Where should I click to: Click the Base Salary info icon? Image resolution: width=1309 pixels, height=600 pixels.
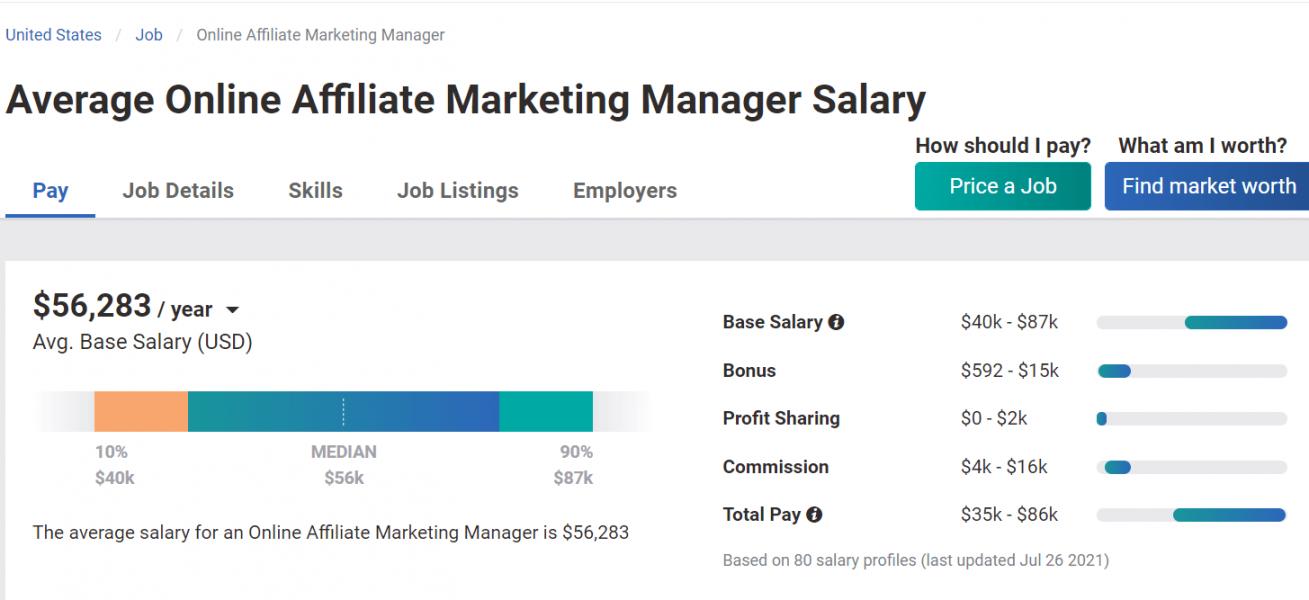836,322
